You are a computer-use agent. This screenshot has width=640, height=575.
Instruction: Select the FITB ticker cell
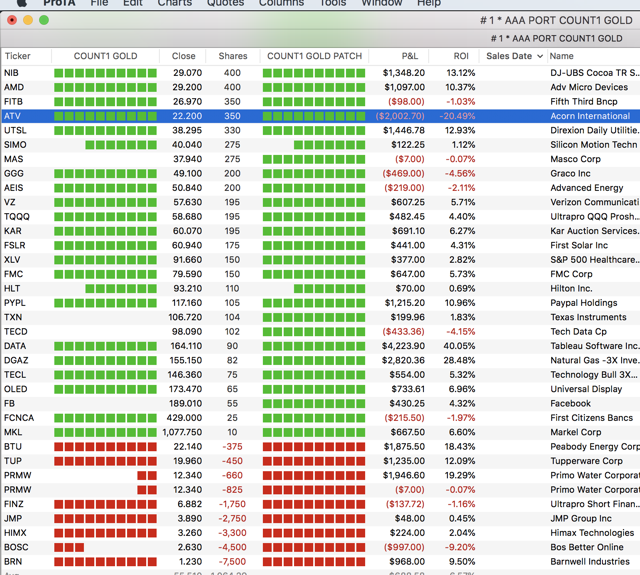[13, 102]
